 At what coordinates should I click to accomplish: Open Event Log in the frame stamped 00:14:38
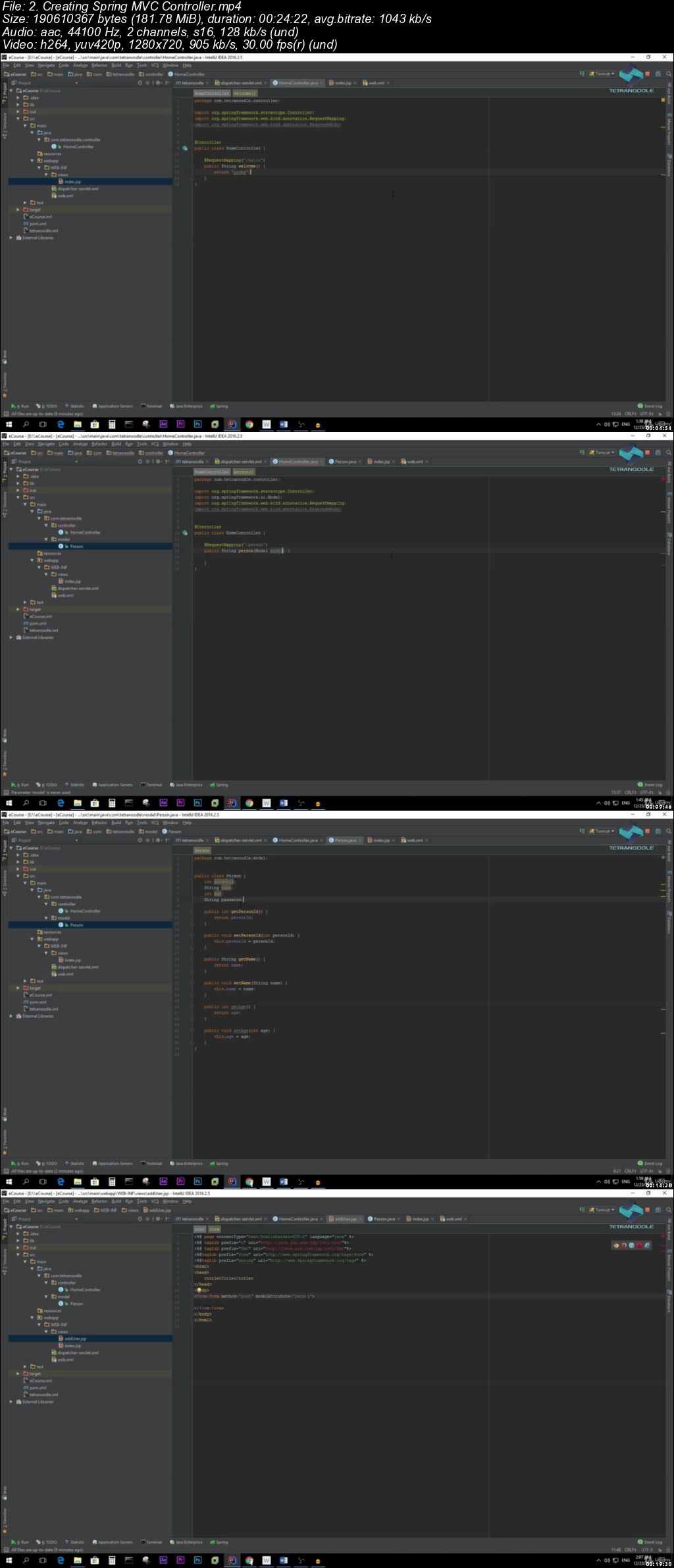click(x=650, y=1163)
